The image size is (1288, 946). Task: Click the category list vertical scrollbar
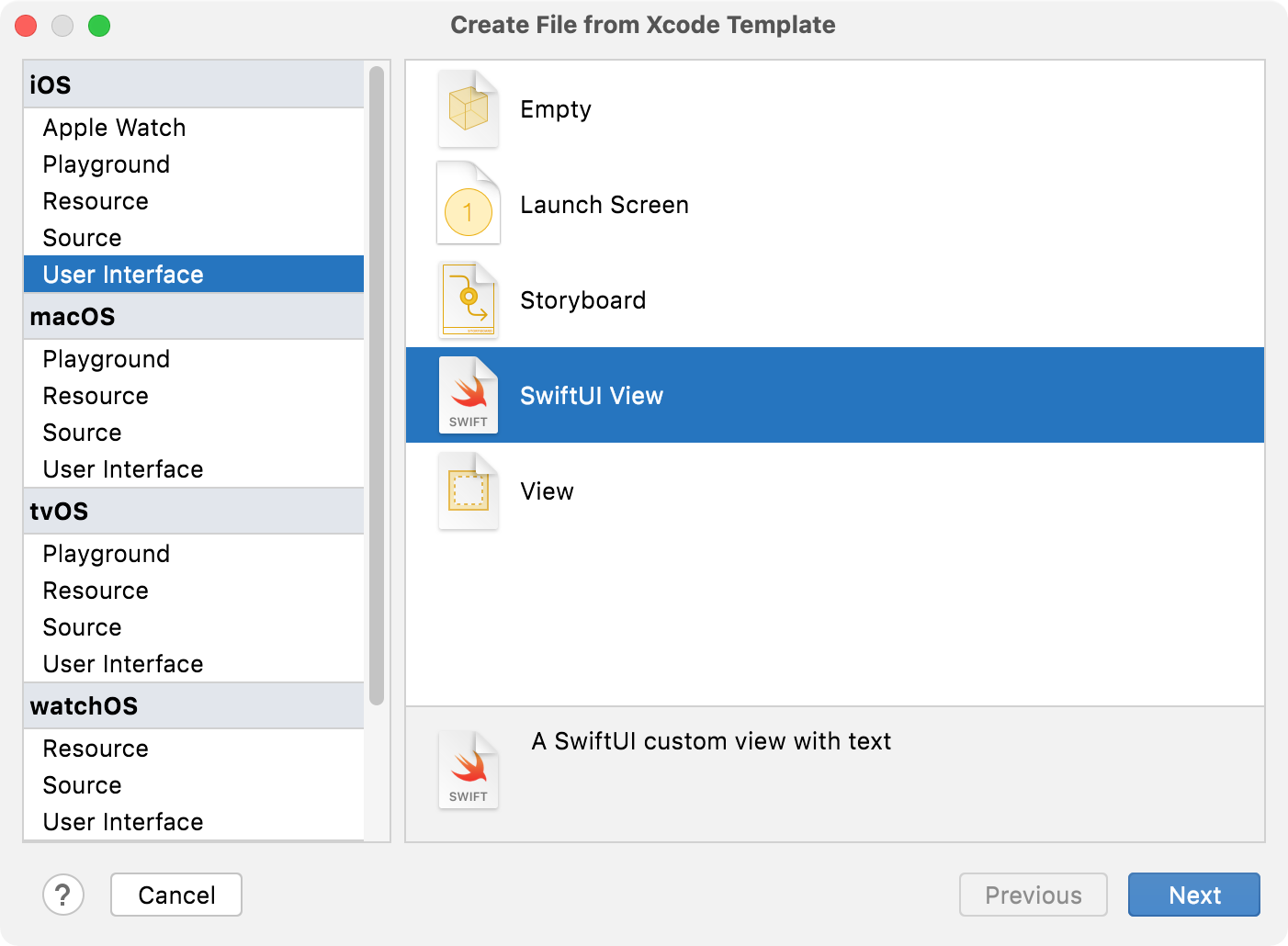tap(376, 386)
